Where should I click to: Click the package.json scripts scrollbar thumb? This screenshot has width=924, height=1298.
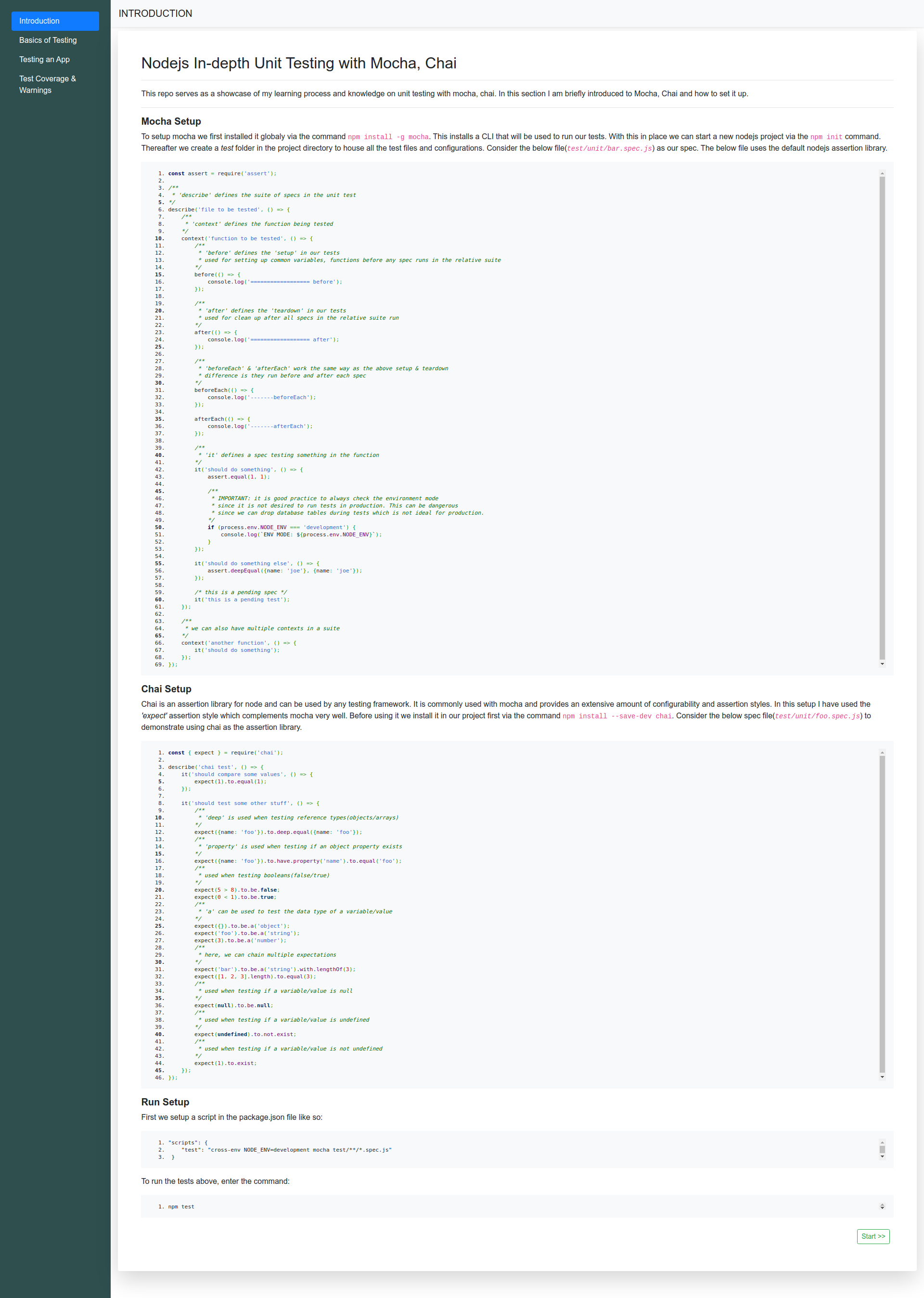882,1150
